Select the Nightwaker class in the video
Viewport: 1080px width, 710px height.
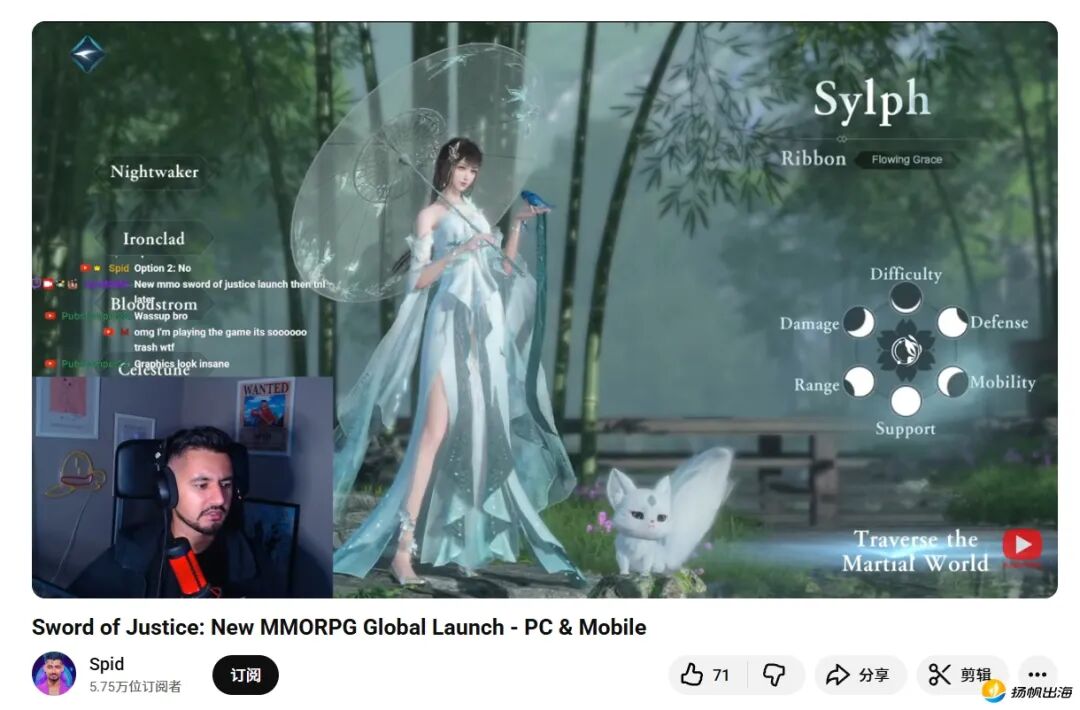(x=154, y=172)
